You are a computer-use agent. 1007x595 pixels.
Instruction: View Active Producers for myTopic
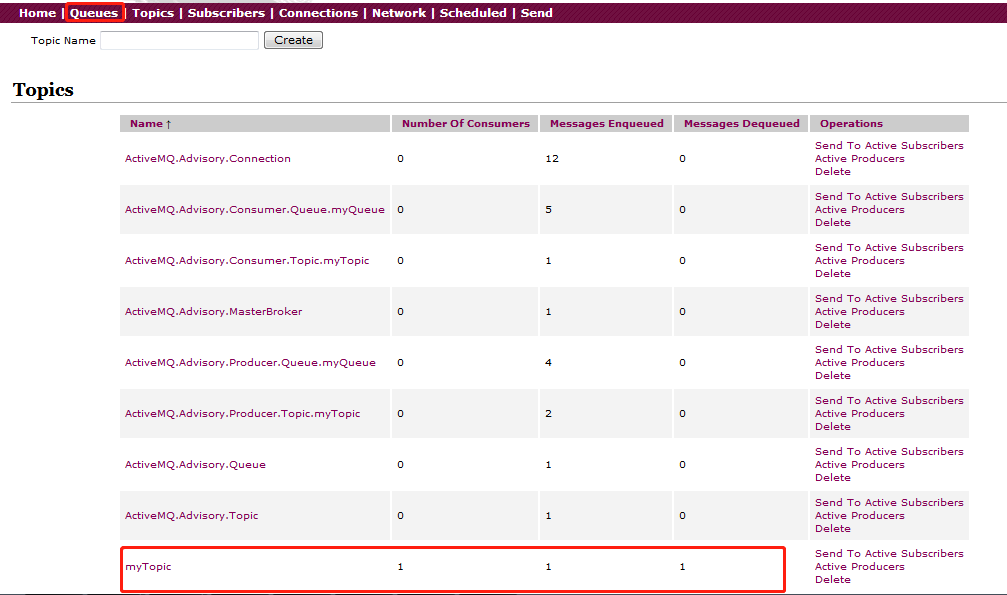tap(859, 567)
